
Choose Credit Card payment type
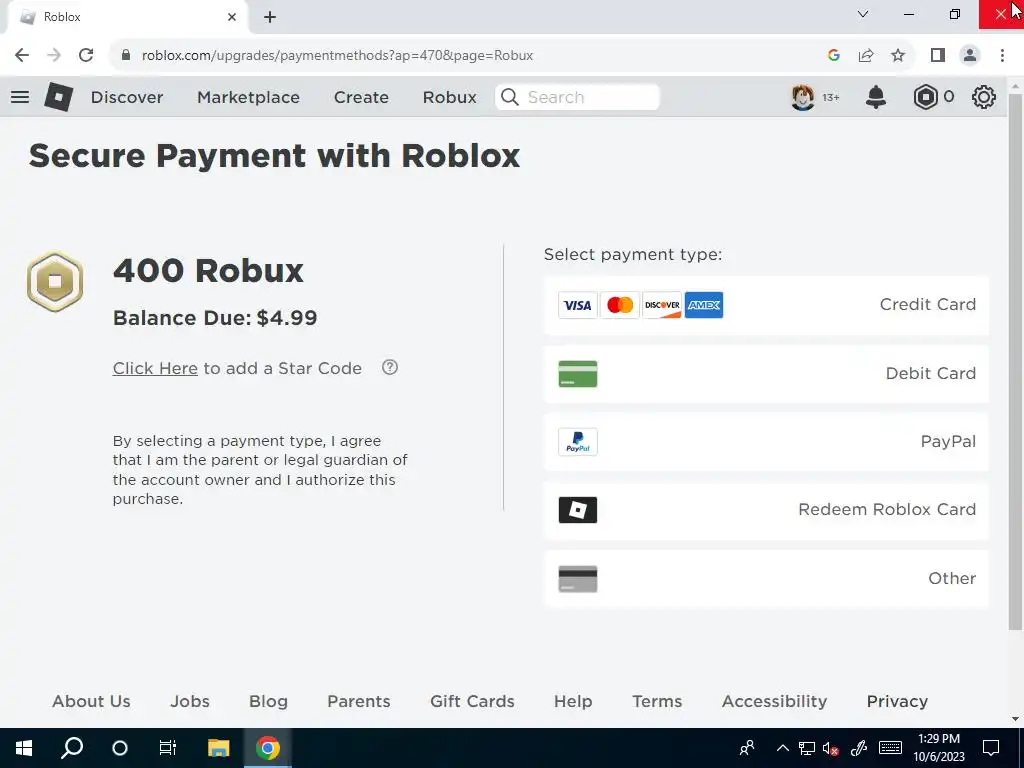tap(766, 305)
